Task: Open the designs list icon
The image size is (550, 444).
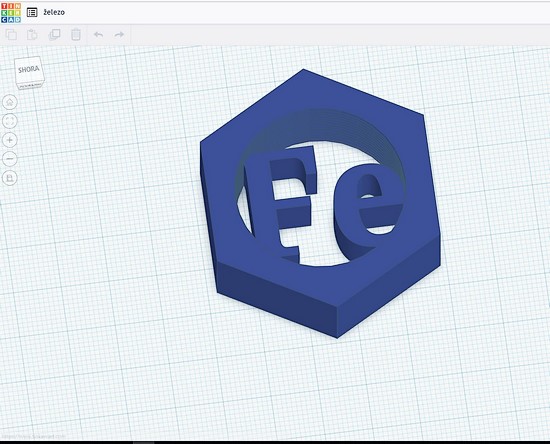Action: 32,12
